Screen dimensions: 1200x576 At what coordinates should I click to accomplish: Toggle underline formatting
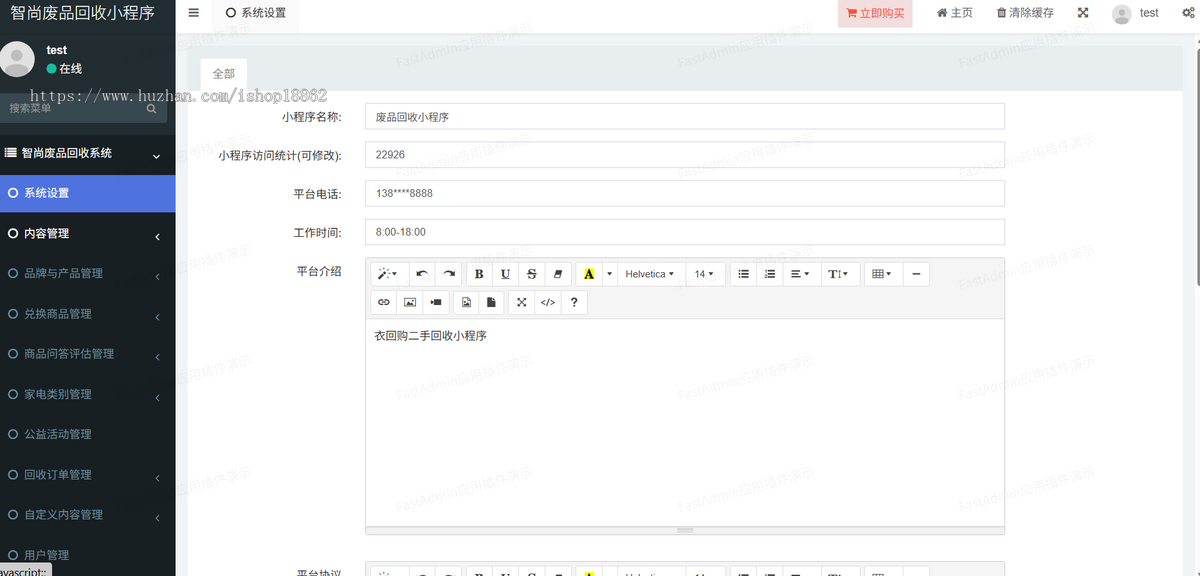[505, 274]
